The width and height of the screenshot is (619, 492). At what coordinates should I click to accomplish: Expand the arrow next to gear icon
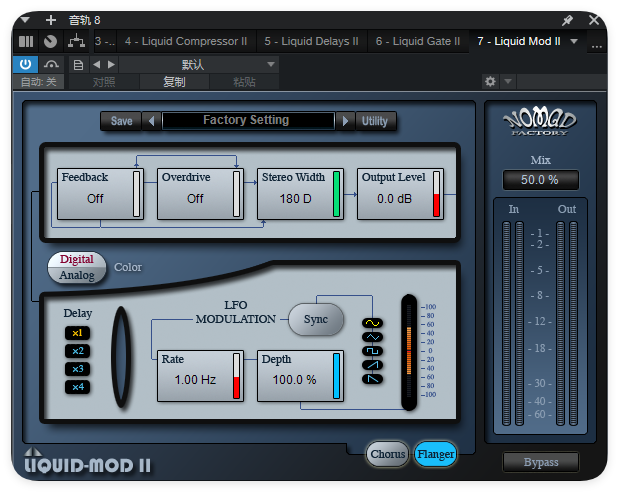click(x=508, y=82)
